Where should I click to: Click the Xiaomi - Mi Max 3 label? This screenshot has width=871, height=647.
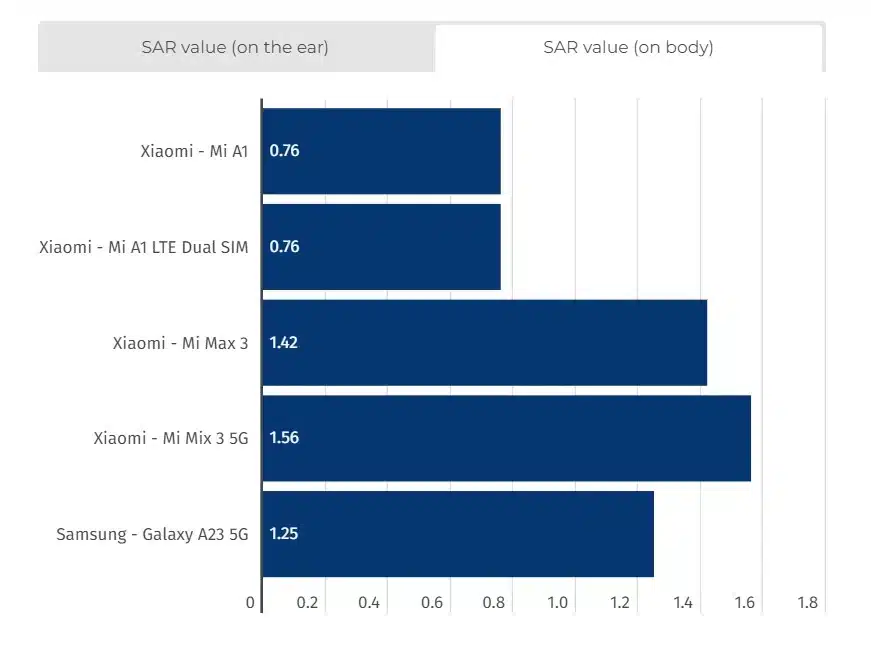coord(180,342)
